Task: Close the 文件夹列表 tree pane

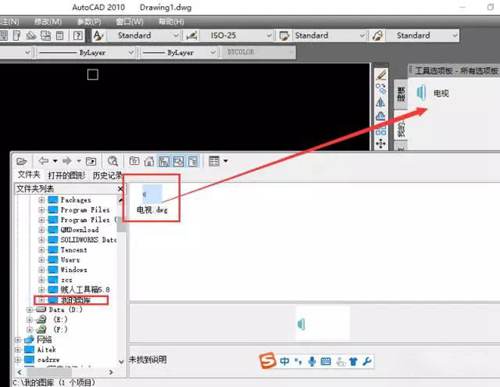Action: pyautogui.click(x=121, y=189)
